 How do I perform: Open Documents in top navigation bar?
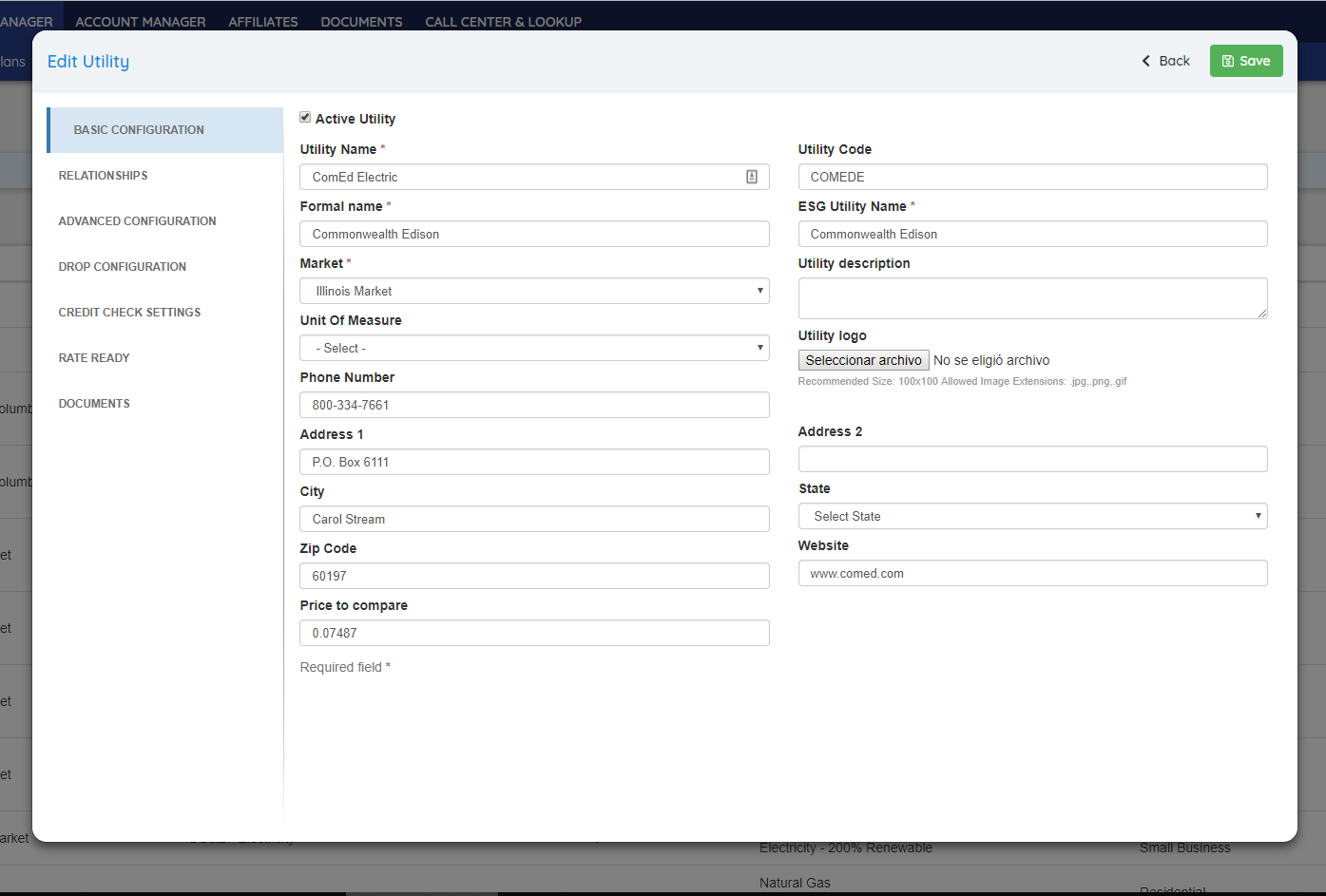(361, 22)
